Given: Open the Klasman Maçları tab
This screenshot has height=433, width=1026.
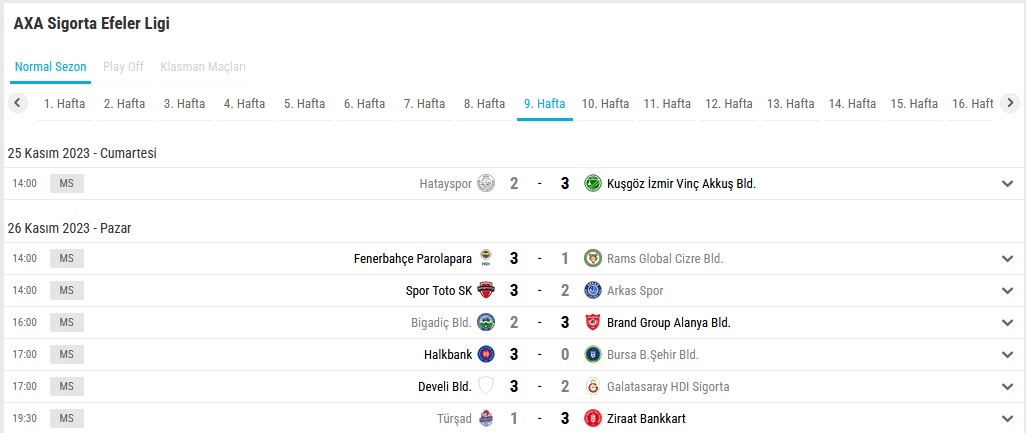Looking at the screenshot, I should [203, 67].
